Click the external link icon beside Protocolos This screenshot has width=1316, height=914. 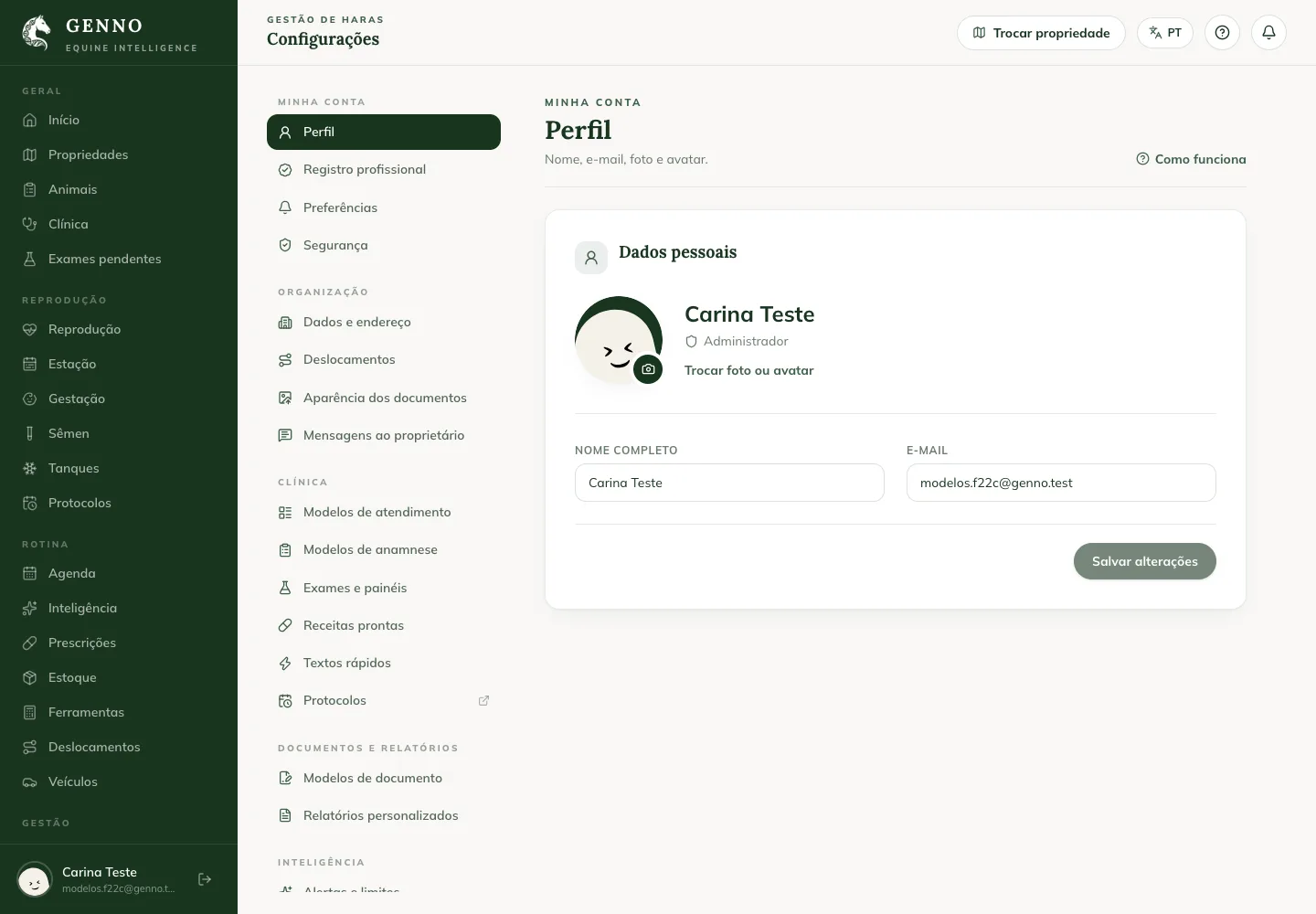tap(483, 701)
